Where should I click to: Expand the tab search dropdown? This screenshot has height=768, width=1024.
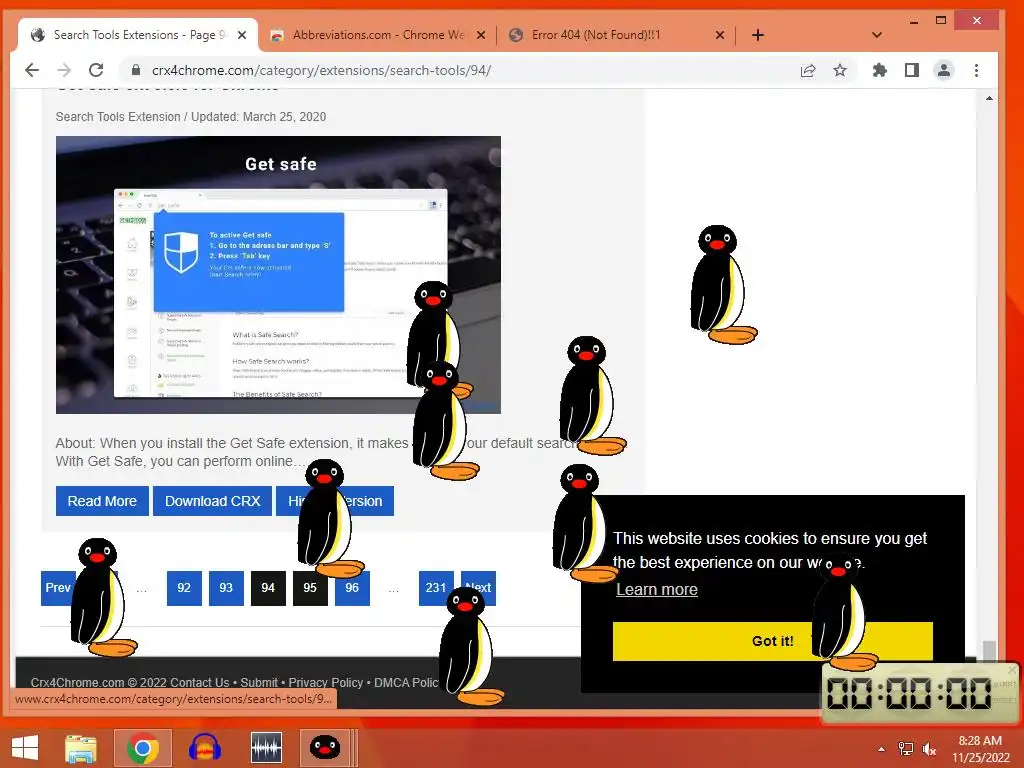(x=876, y=35)
